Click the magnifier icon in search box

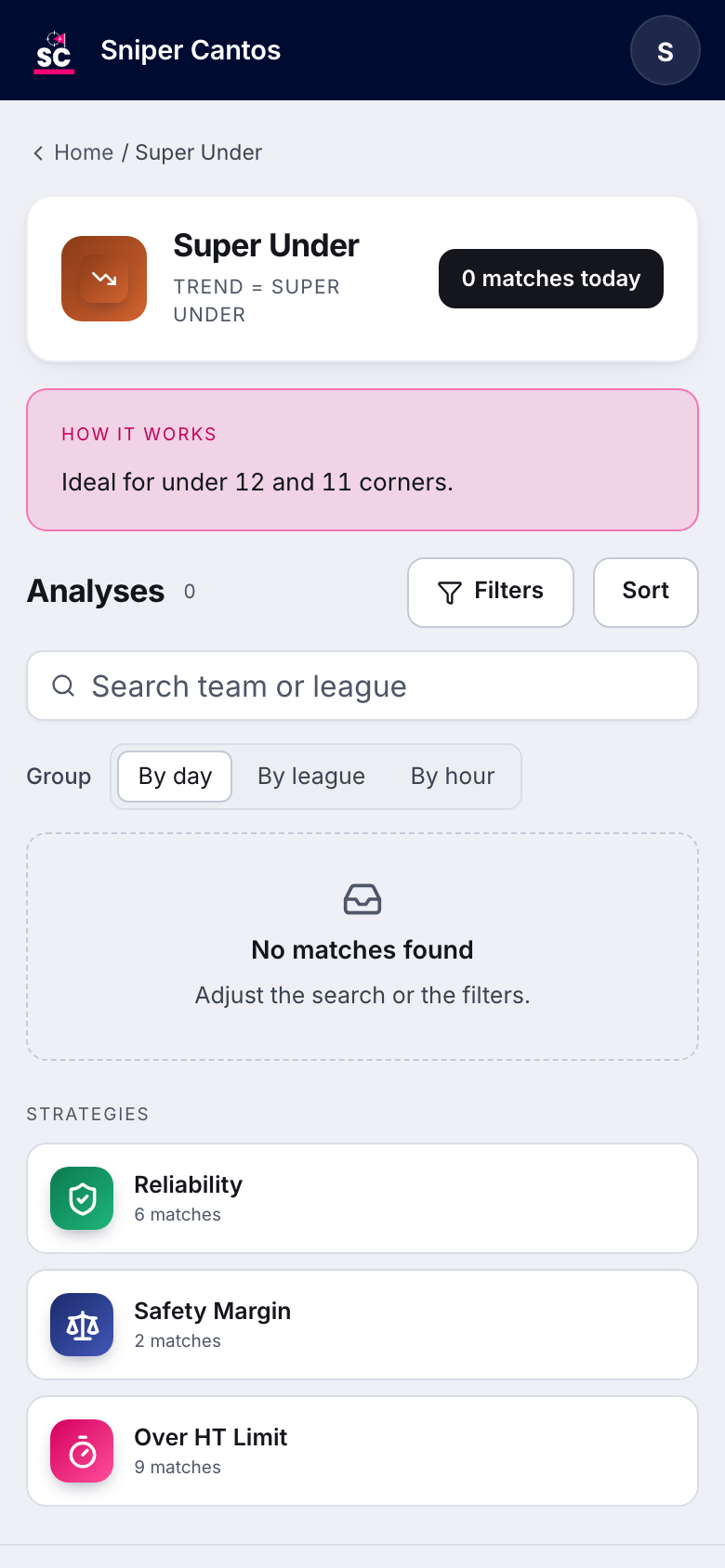(63, 686)
